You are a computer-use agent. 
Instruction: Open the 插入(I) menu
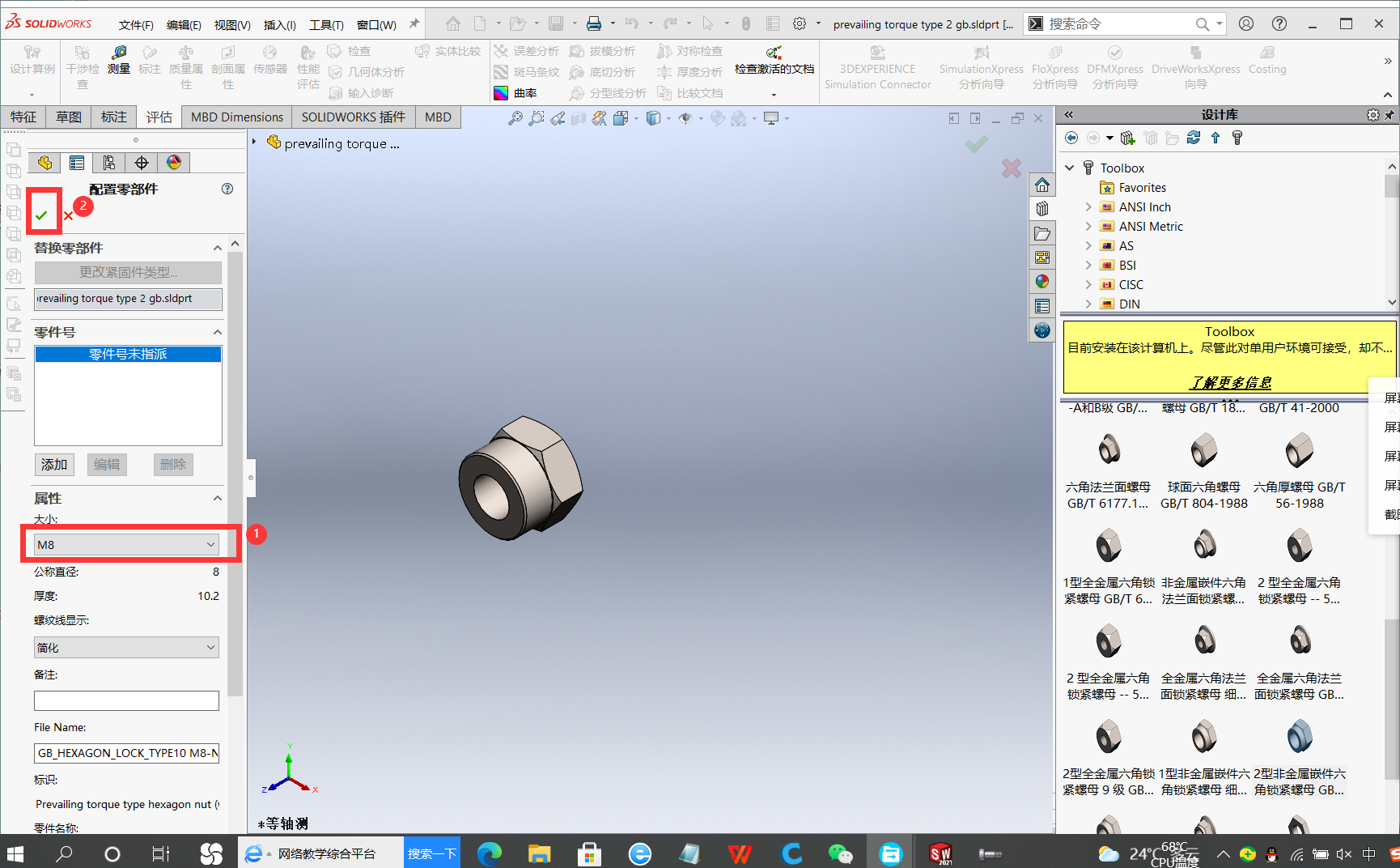(x=279, y=24)
